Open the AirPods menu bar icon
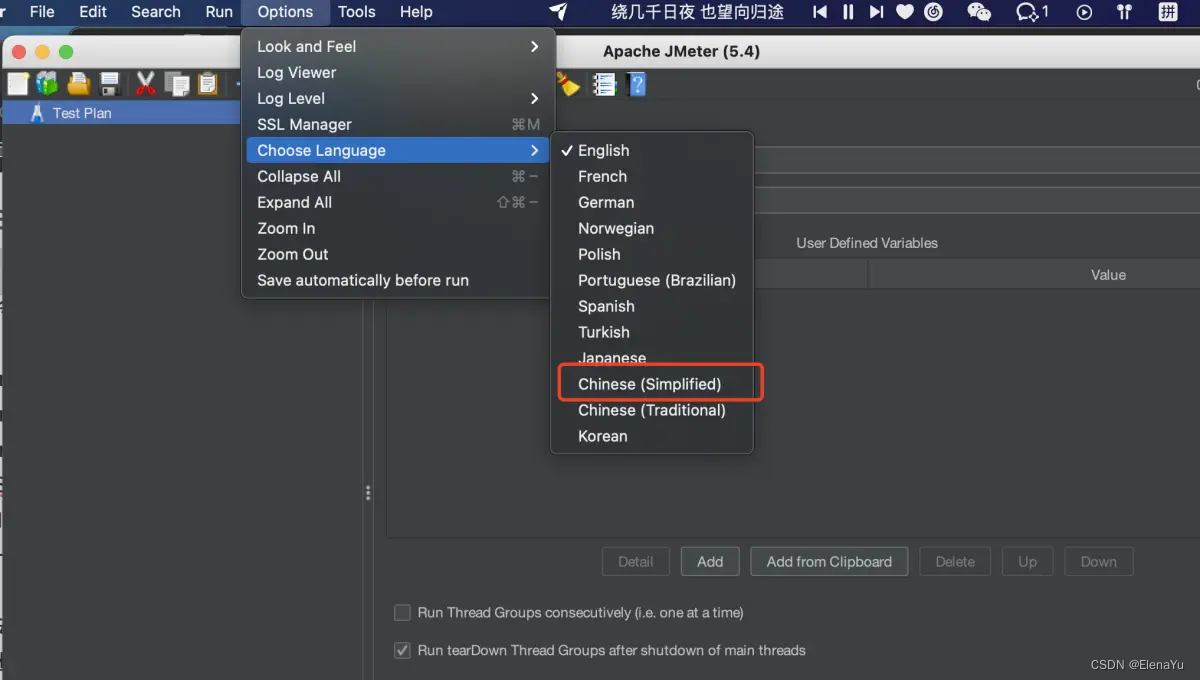1200x680 pixels. click(x=1124, y=12)
